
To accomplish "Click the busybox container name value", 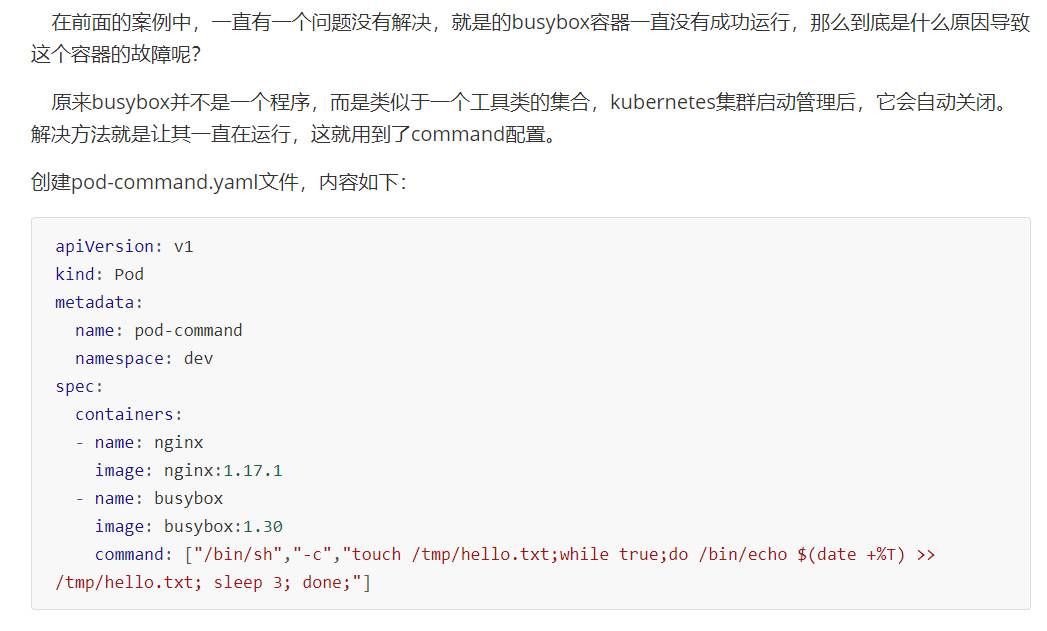I will pos(188,499).
